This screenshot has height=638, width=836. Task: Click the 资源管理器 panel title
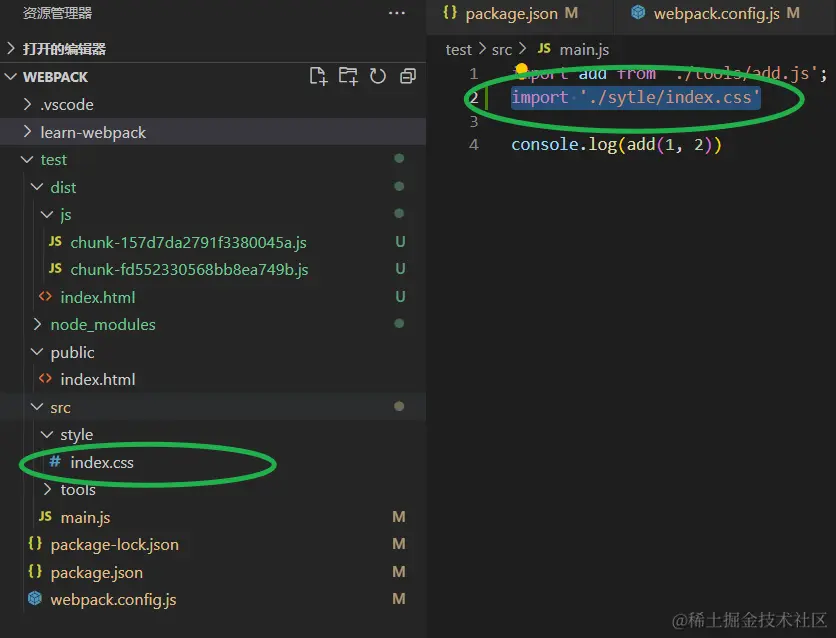(x=58, y=13)
